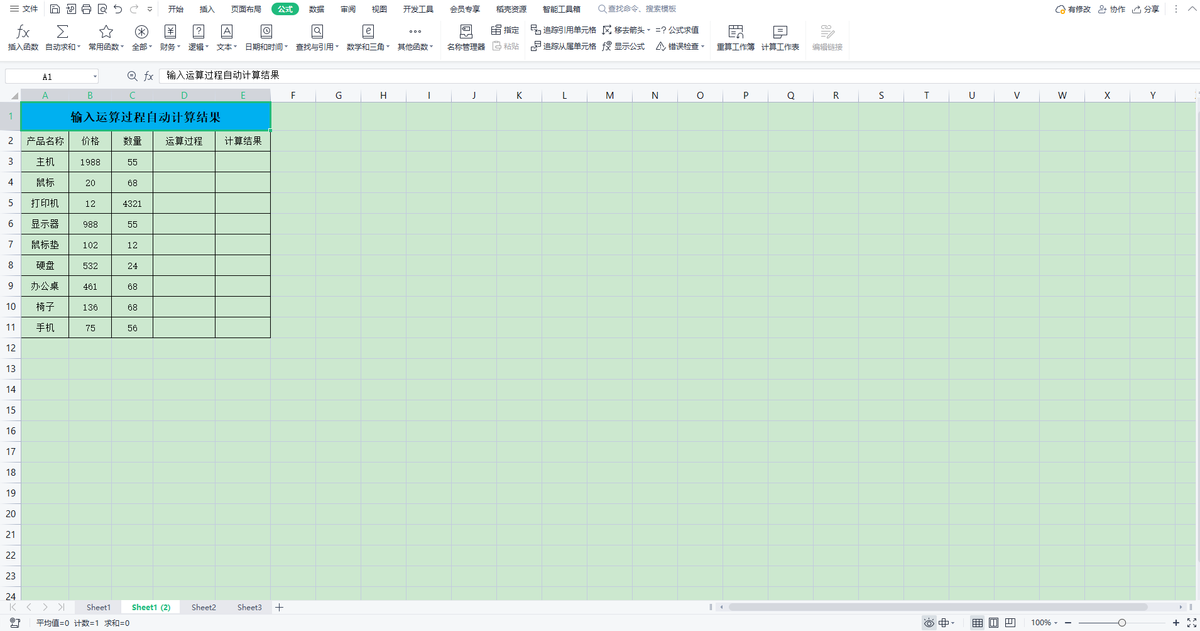Click the 插入函数 fx icon in ribbon
This screenshot has width=1200, height=631.
pyautogui.click(x=23, y=32)
